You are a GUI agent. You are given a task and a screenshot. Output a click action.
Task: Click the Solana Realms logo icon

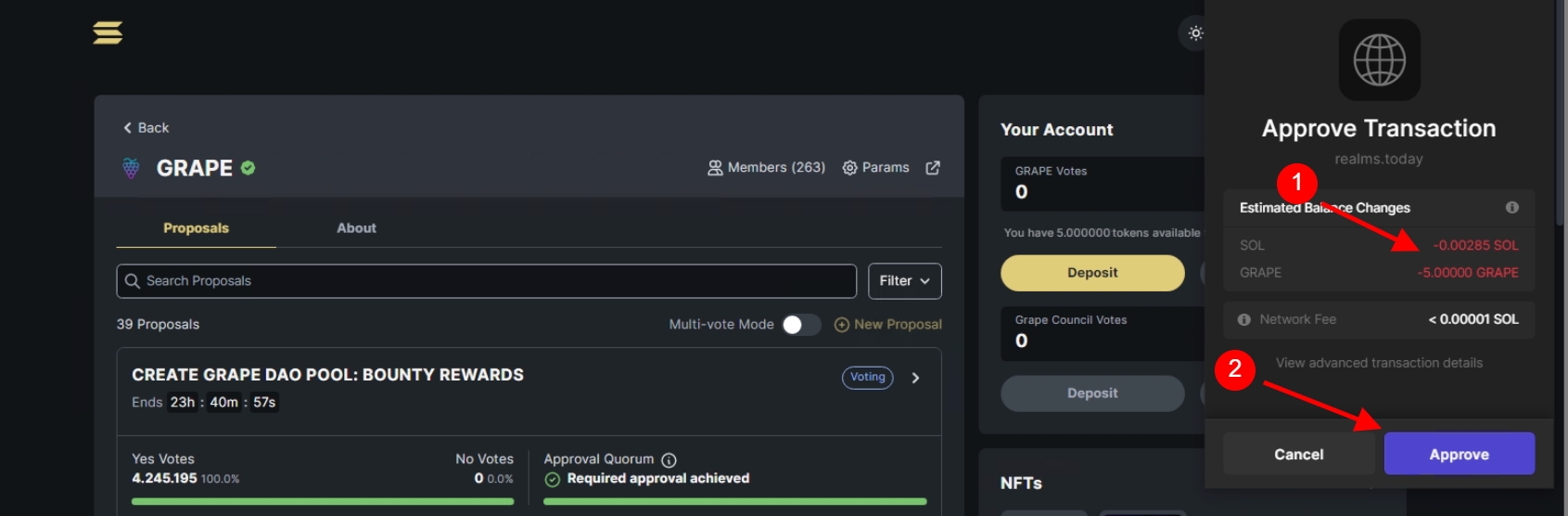point(108,33)
